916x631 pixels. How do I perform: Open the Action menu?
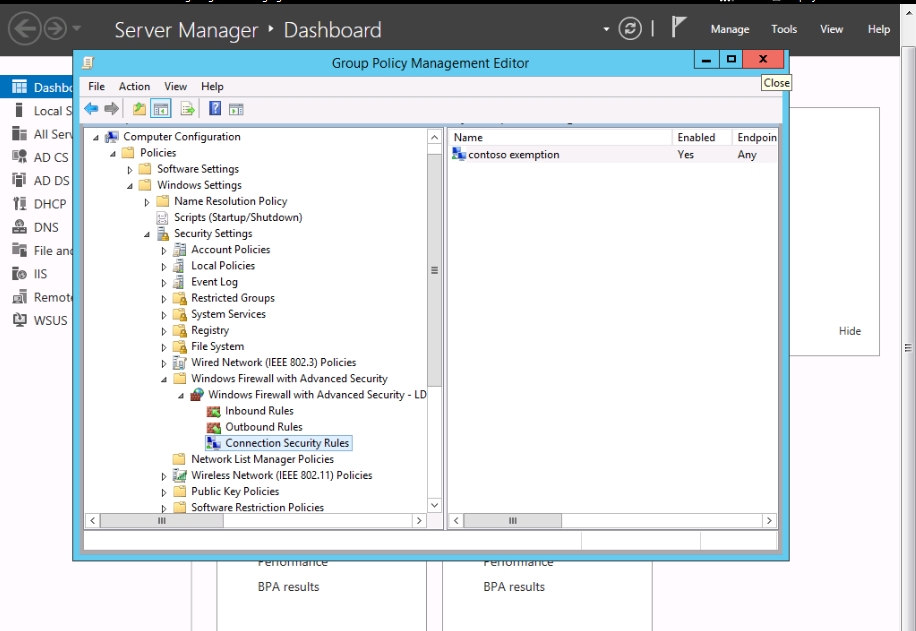pyautogui.click(x=134, y=87)
